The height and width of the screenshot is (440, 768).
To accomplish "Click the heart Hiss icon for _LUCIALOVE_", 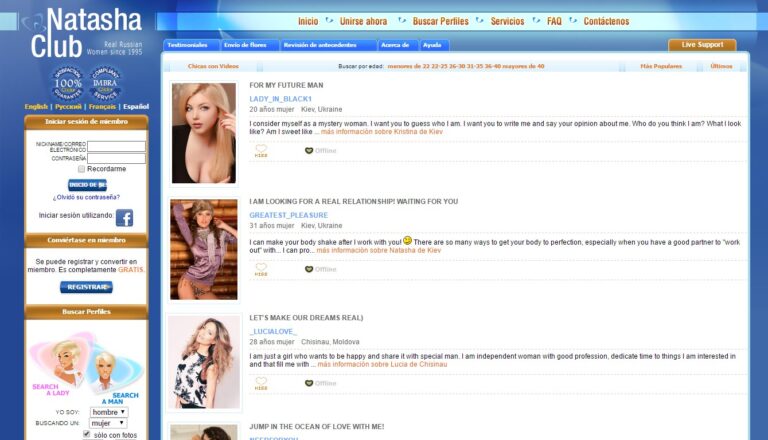I will pos(261,383).
